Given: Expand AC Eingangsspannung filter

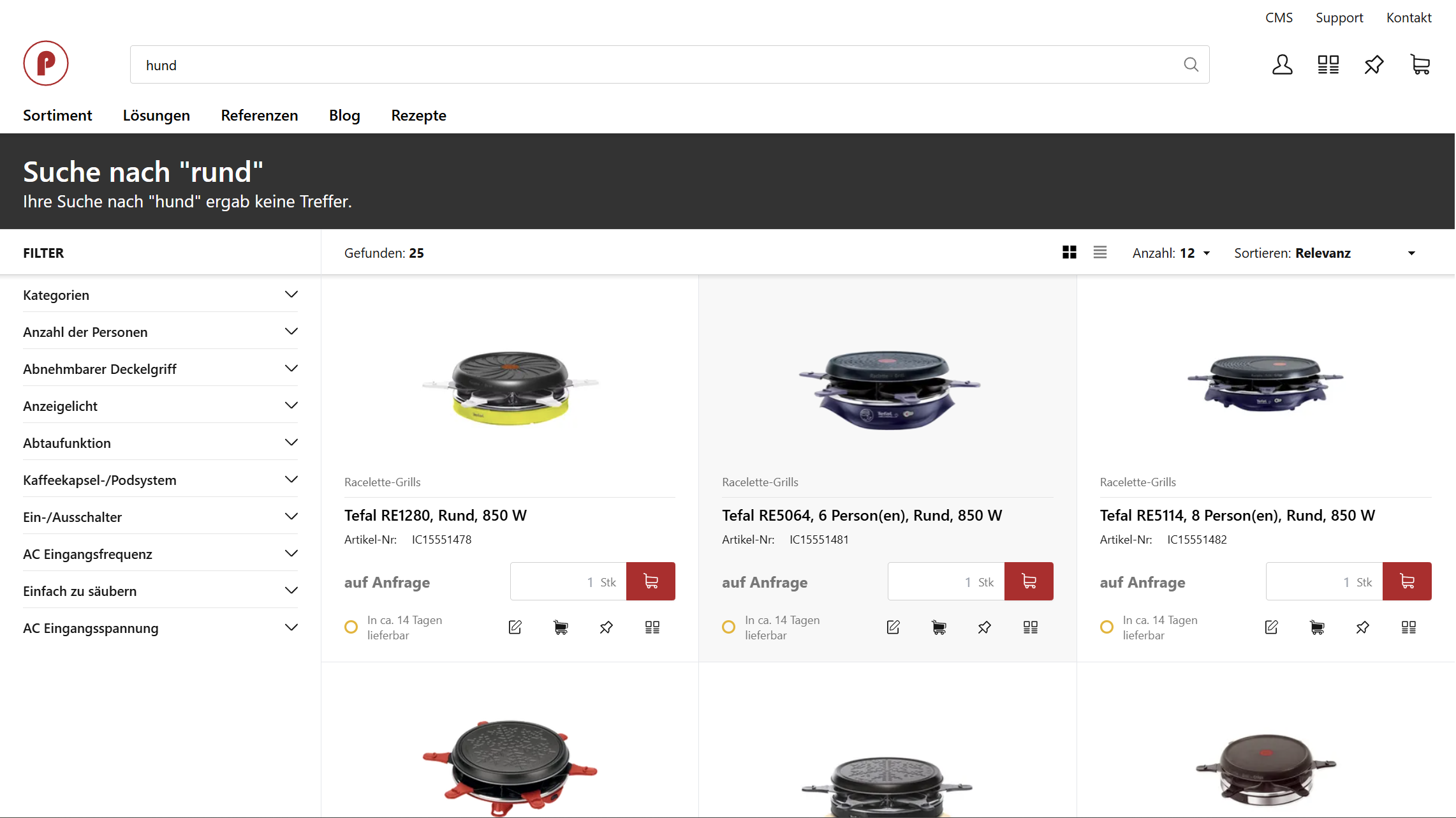Looking at the screenshot, I should pyautogui.click(x=160, y=628).
